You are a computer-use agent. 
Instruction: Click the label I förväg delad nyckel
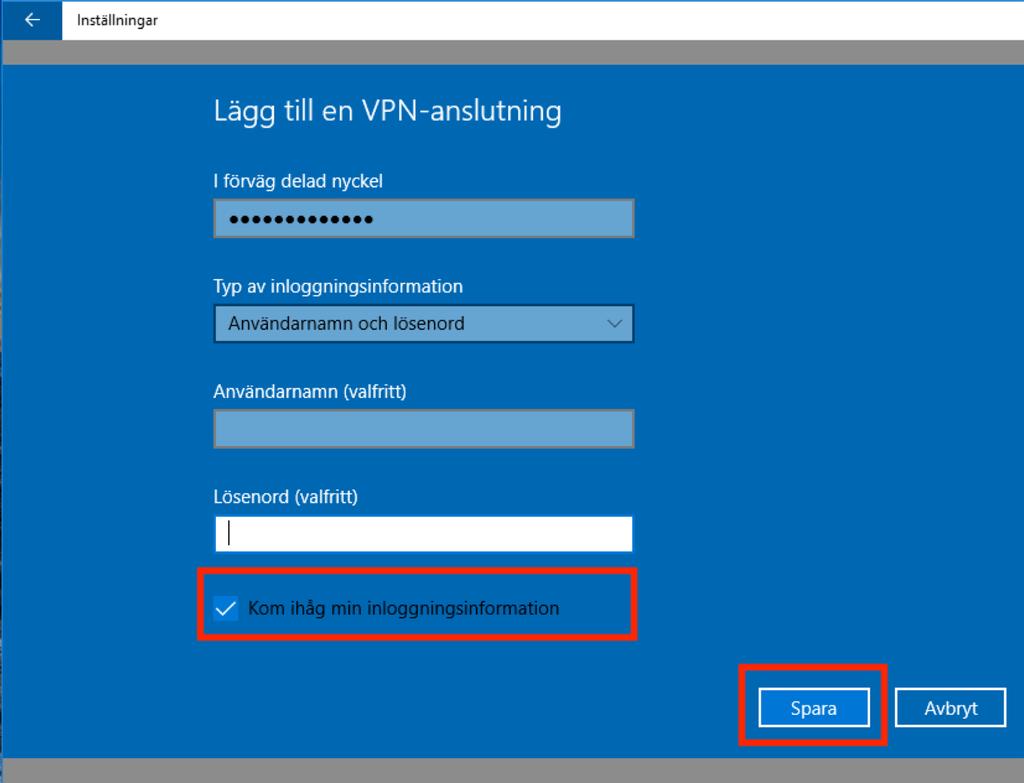tap(298, 181)
